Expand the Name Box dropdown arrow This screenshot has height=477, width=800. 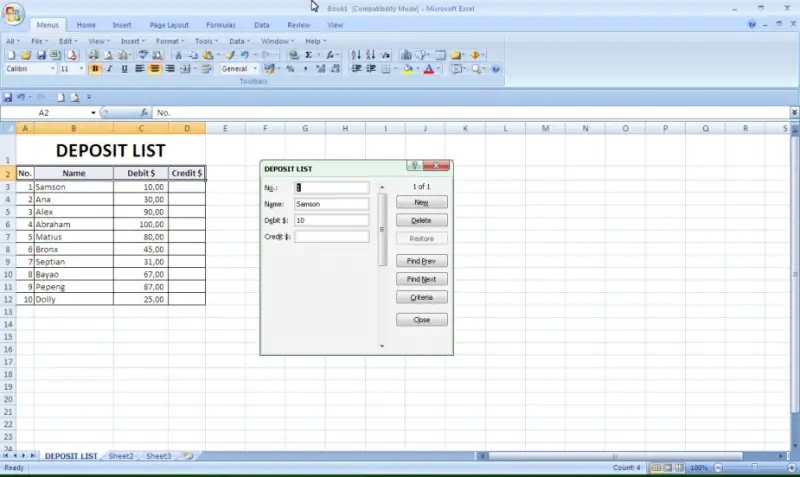coord(94,113)
